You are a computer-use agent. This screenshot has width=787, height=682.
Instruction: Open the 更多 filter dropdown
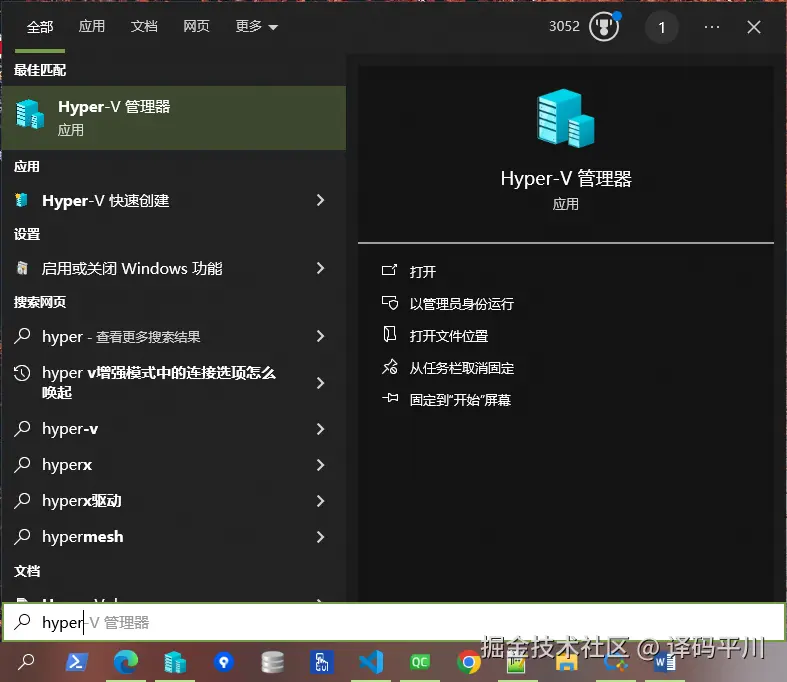click(x=256, y=26)
